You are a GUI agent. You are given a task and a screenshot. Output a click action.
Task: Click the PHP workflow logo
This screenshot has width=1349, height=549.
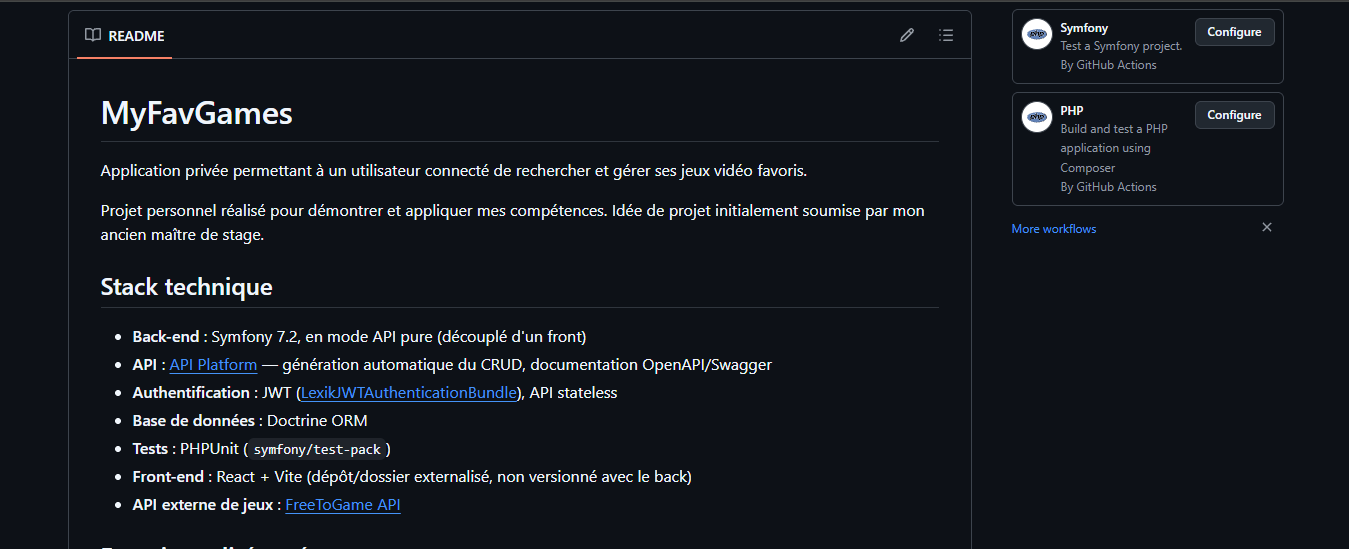[1037, 117]
